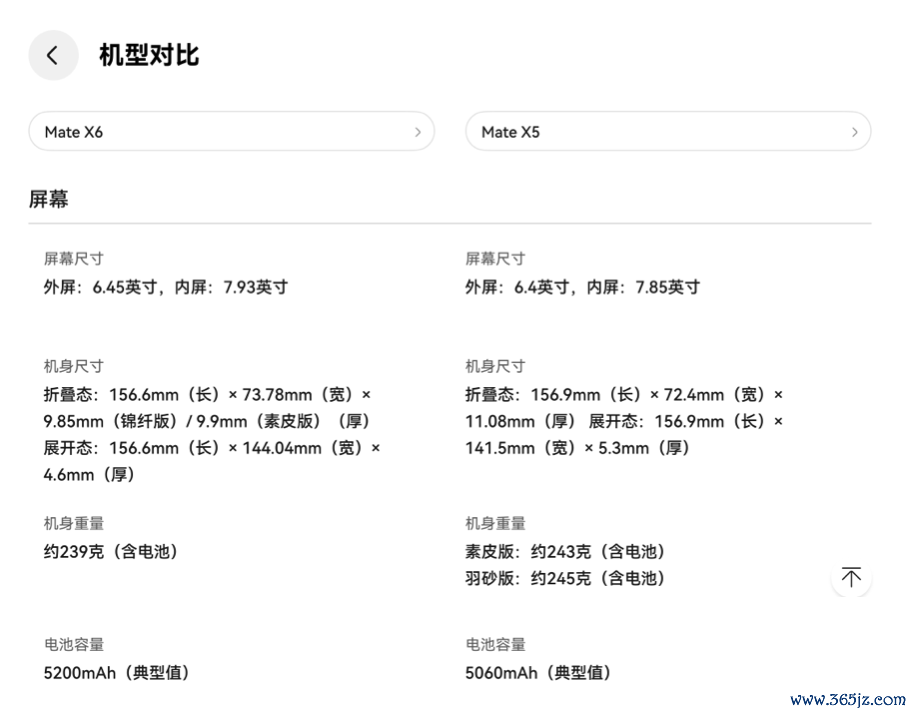This screenshot has height=715, width=913.
Task: Select Mate X6 screen size text 7.93英寸
Action: point(256,287)
